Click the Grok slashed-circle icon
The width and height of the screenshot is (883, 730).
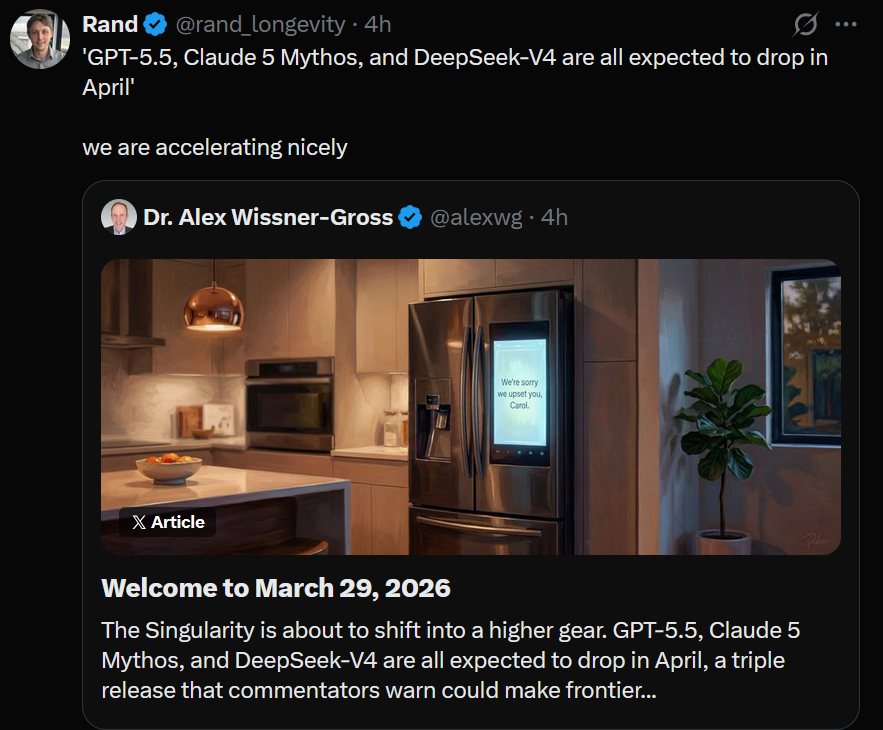click(x=805, y=24)
